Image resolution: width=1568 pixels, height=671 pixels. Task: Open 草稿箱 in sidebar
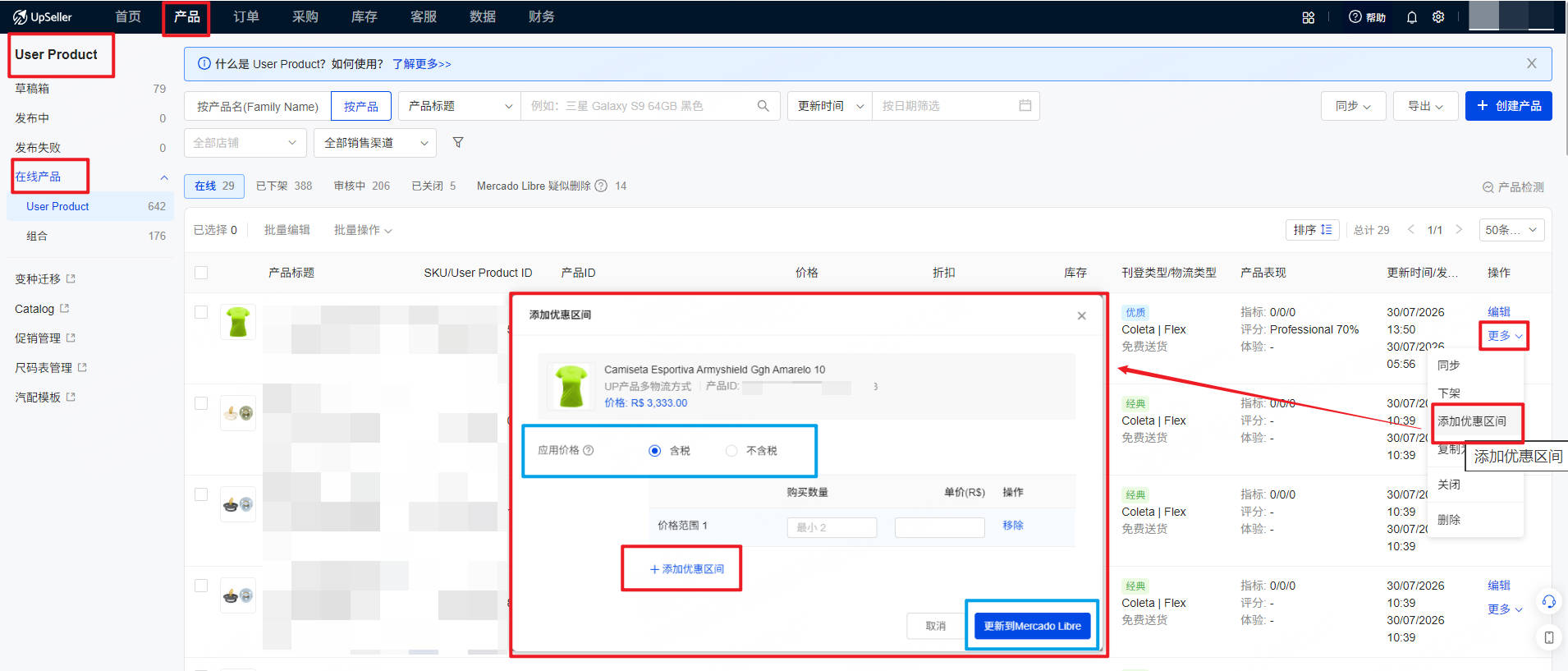click(32, 89)
